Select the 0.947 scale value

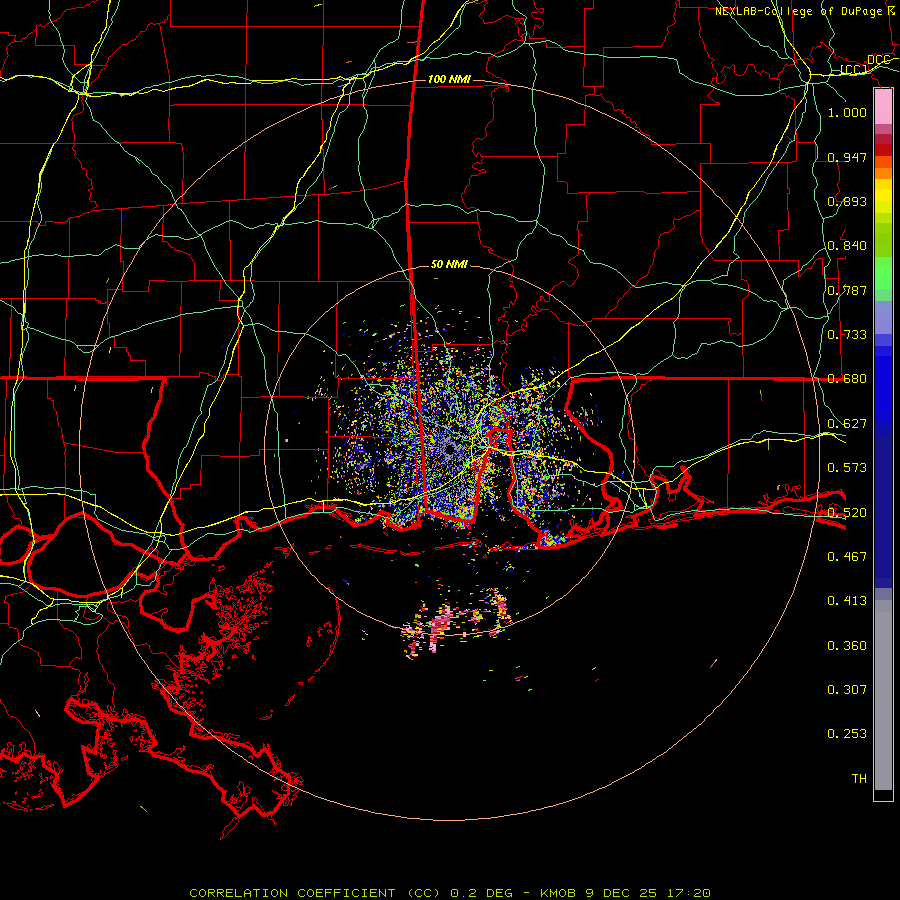pyautogui.click(x=847, y=157)
